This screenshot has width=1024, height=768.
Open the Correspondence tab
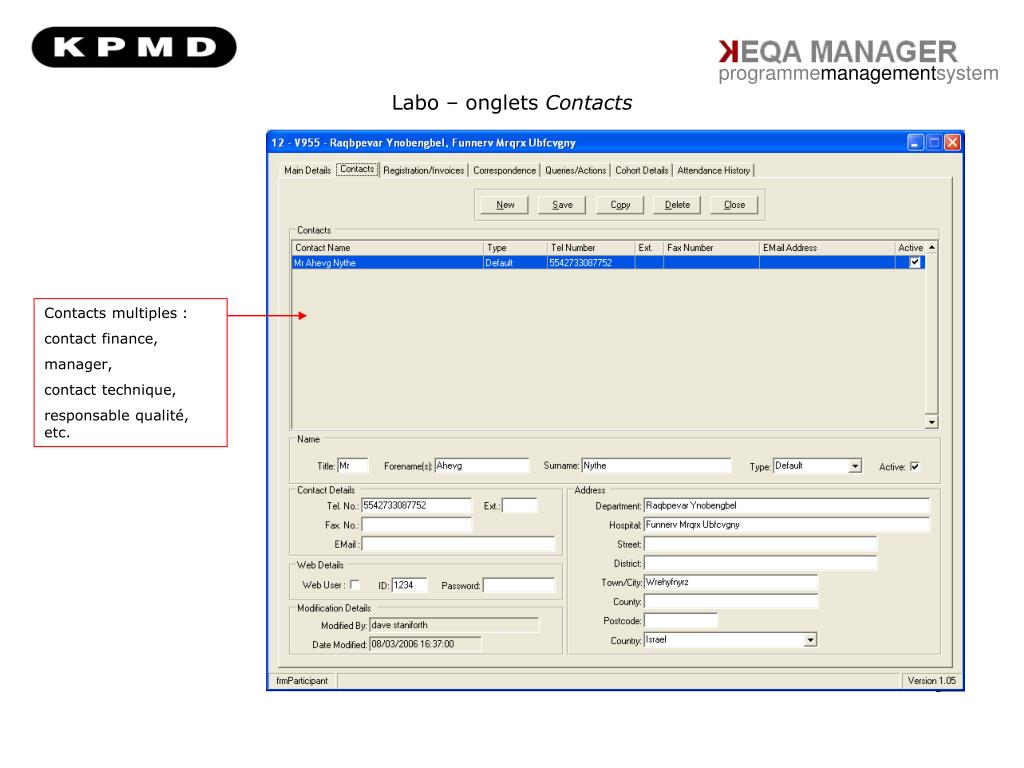tap(504, 170)
